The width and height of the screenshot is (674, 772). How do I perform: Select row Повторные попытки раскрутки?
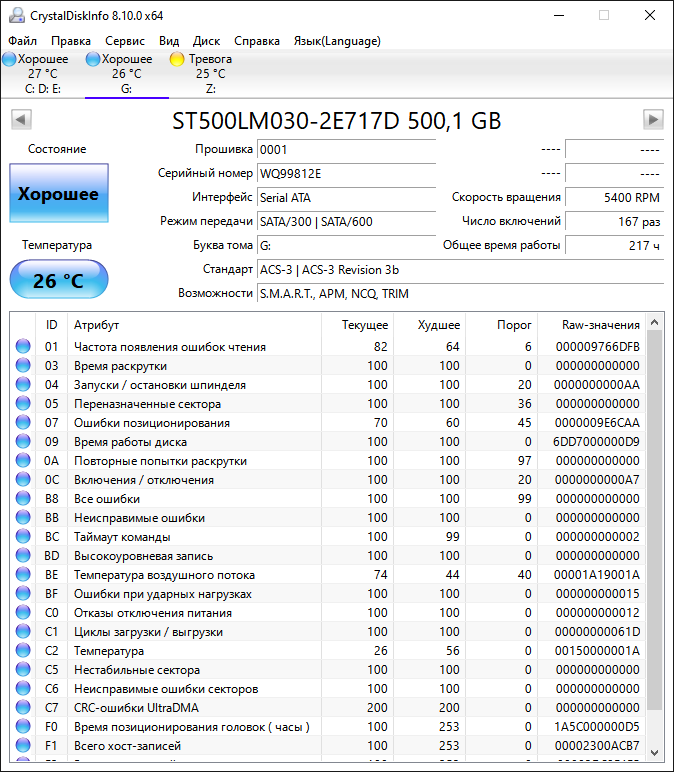click(328, 461)
